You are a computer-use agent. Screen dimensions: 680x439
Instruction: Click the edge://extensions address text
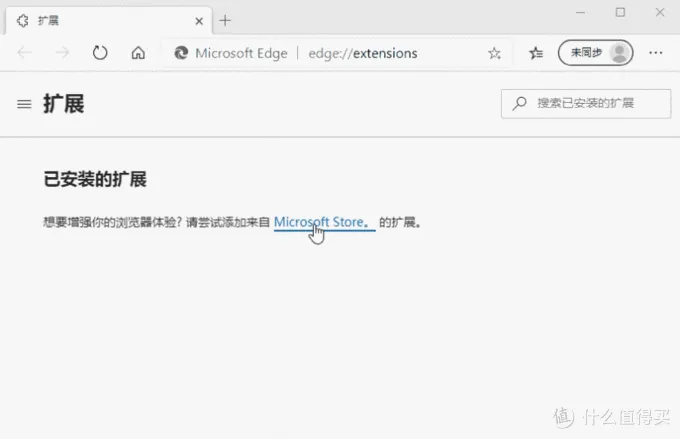[x=363, y=53]
